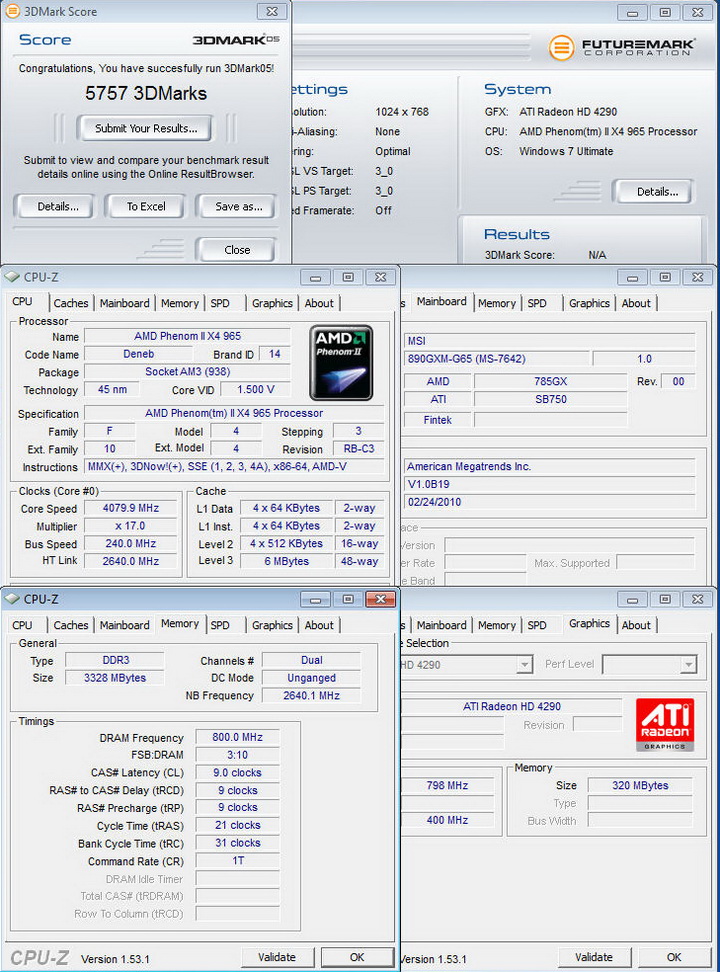Click multiplier value x 17.0

(x=131, y=526)
